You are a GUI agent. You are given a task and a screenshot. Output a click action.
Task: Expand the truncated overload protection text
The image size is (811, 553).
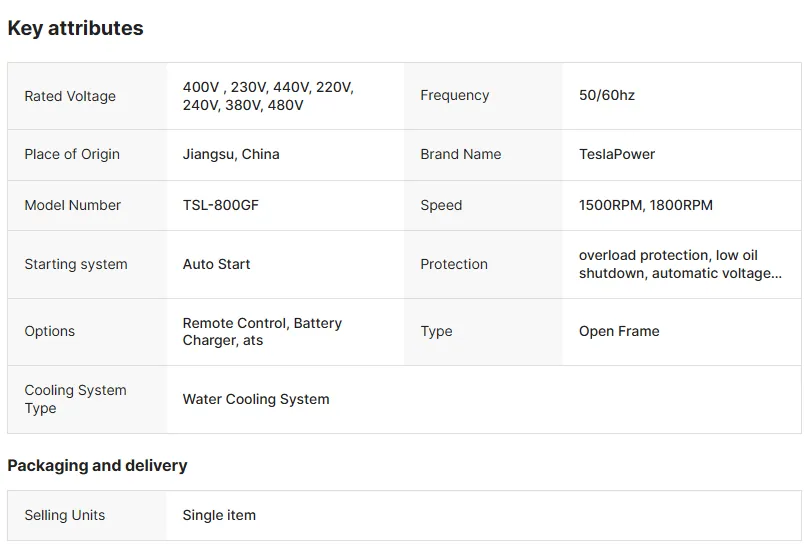click(x=680, y=264)
